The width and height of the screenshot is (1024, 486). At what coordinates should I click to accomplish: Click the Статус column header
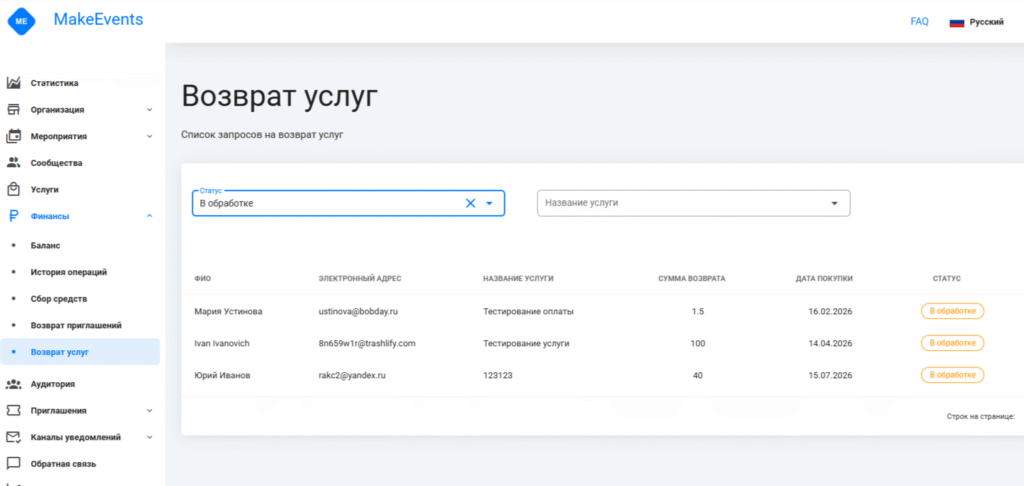pyautogui.click(x=947, y=279)
